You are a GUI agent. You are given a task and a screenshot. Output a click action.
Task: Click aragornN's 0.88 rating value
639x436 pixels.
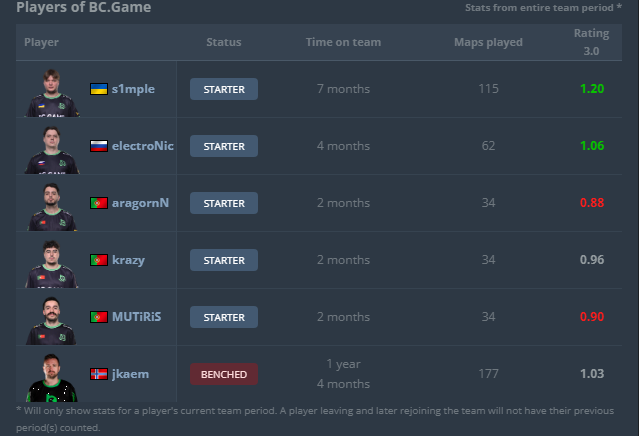click(592, 203)
